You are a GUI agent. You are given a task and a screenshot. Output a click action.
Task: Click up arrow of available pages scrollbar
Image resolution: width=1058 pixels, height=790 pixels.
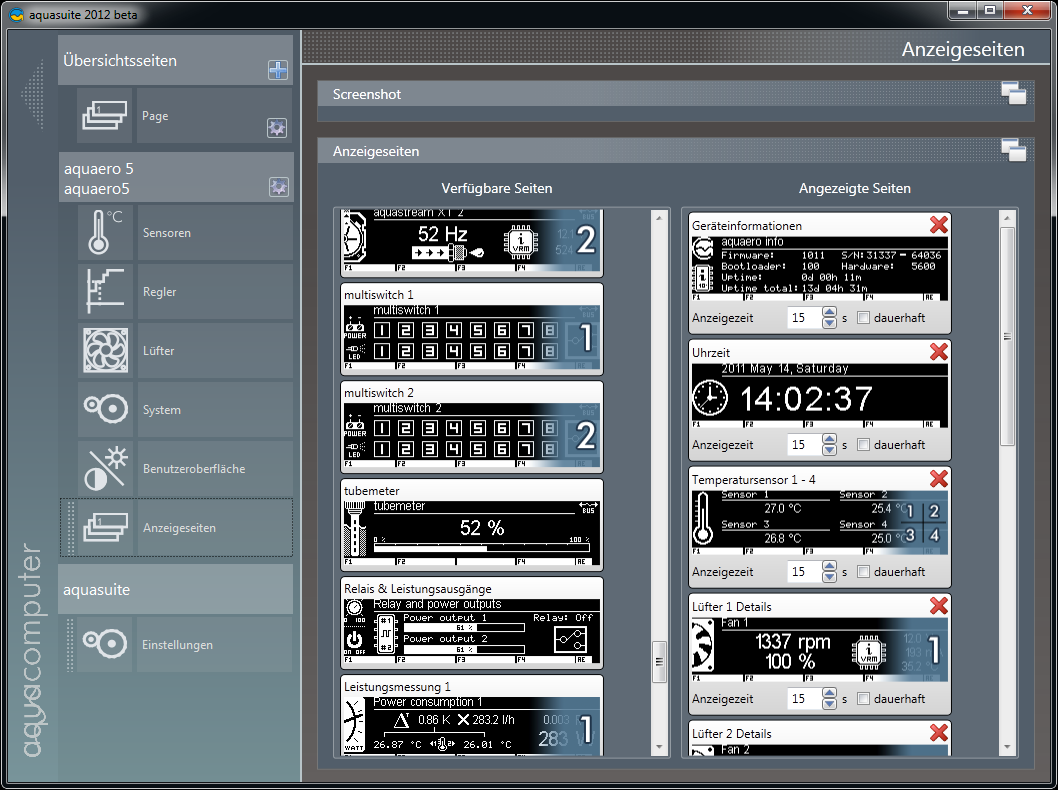(659, 217)
